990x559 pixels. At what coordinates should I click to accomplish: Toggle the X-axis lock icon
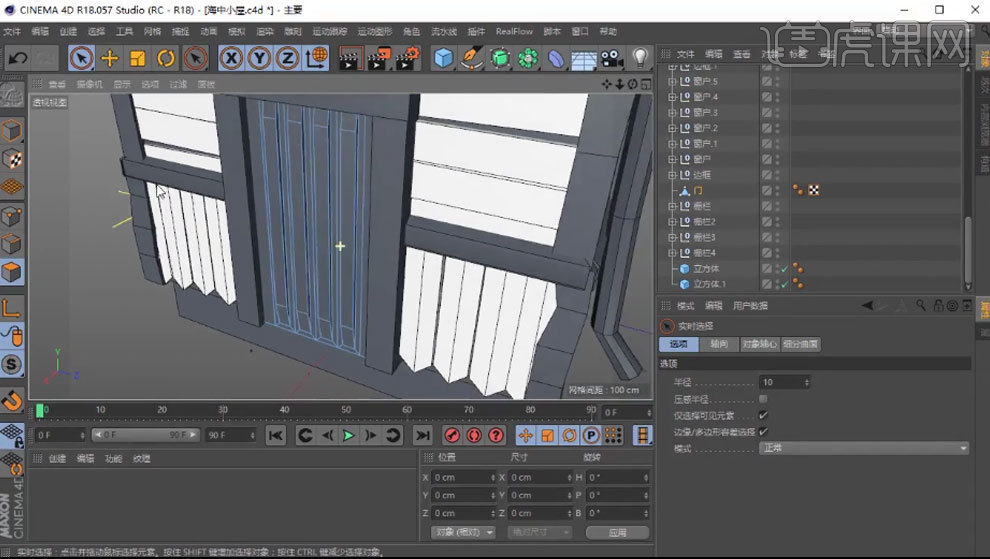232,58
